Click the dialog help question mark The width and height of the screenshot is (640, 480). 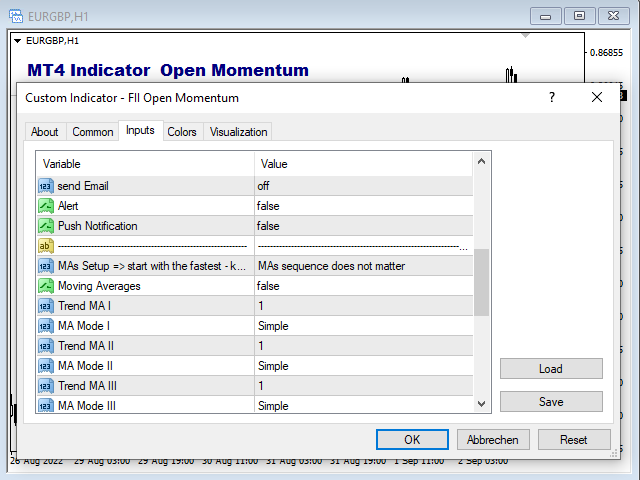tap(552, 97)
